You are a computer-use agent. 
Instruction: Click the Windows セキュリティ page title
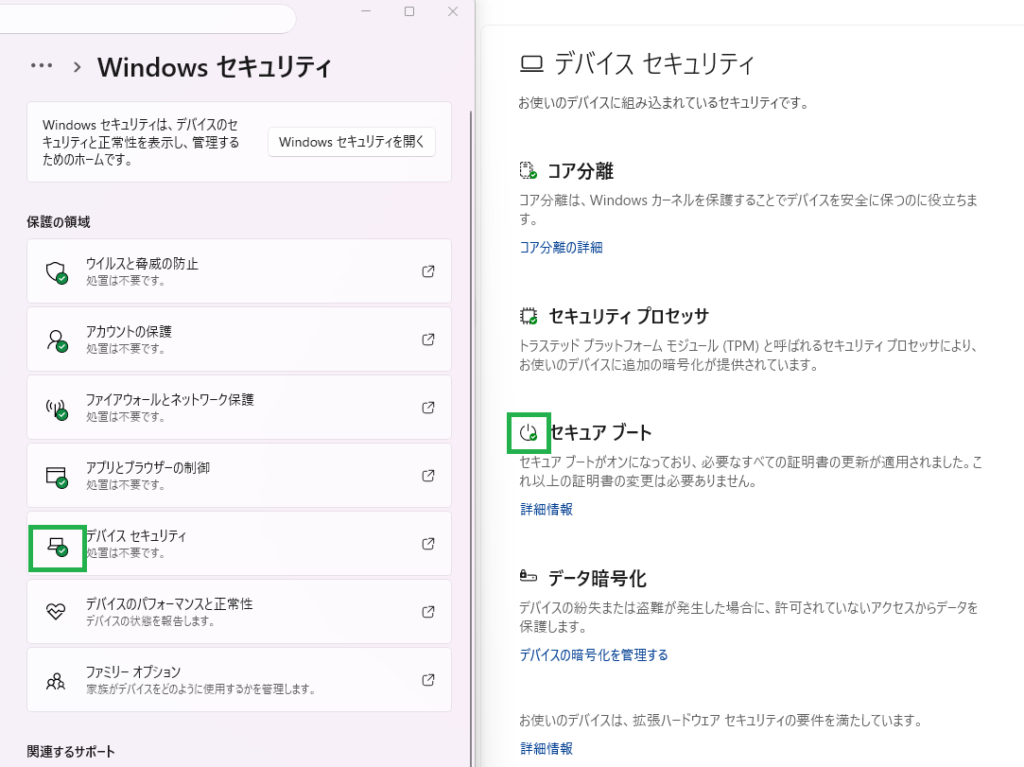pos(214,67)
